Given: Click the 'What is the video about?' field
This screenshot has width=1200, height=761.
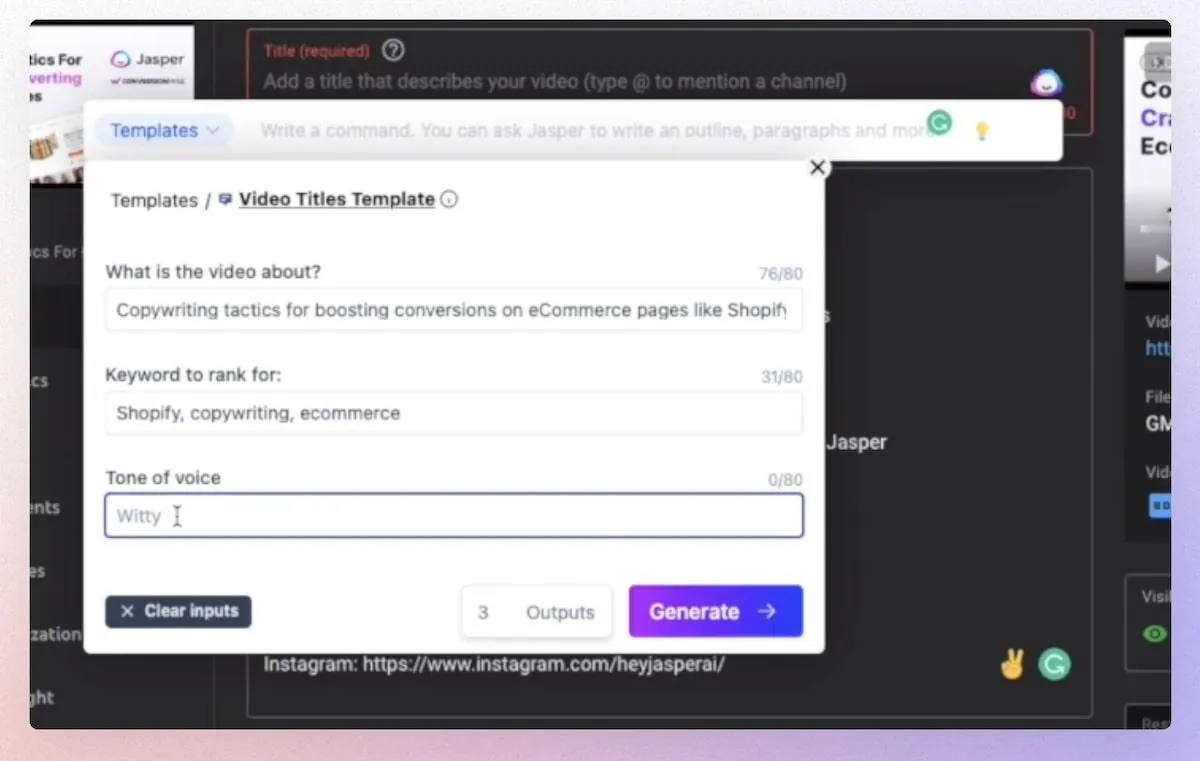Looking at the screenshot, I should (x=454, y=310).
